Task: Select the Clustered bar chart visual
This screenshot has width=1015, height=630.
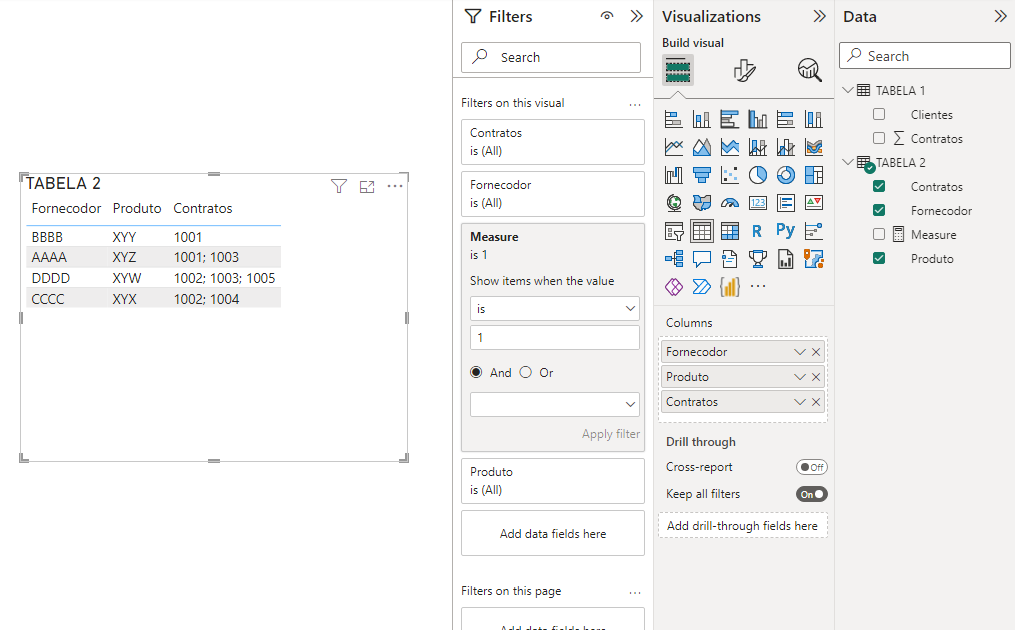Action: 730,119
